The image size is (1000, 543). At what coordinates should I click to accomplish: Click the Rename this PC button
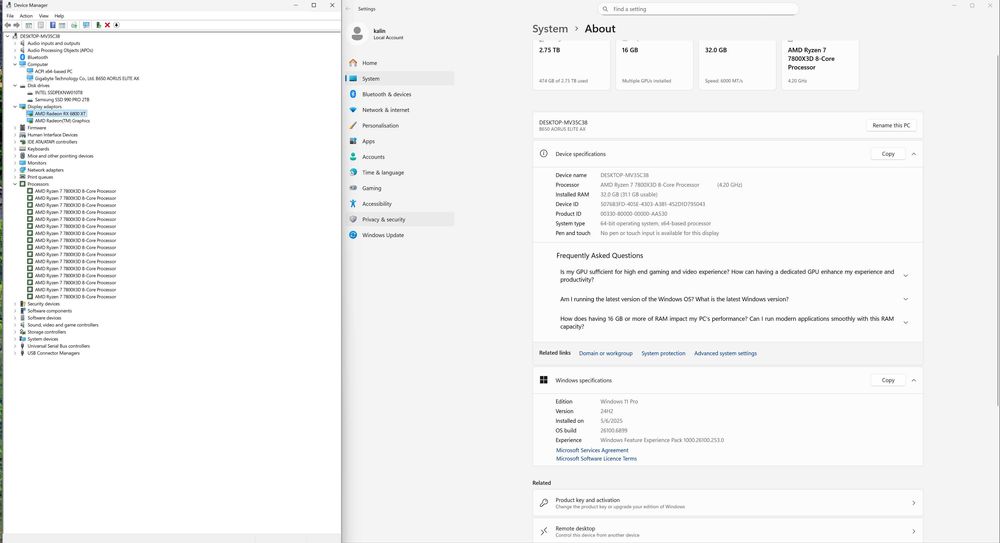tap(891, 125)
